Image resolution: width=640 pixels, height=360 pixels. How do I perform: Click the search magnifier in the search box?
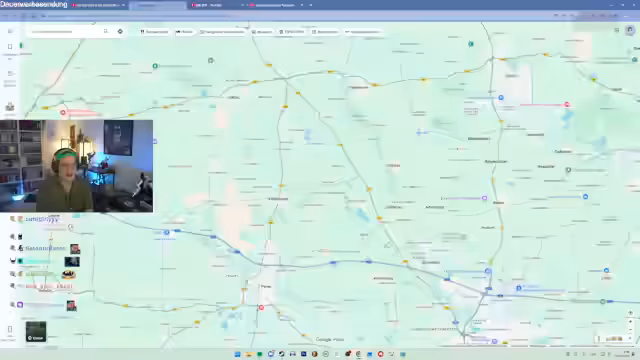click(106, 31)
